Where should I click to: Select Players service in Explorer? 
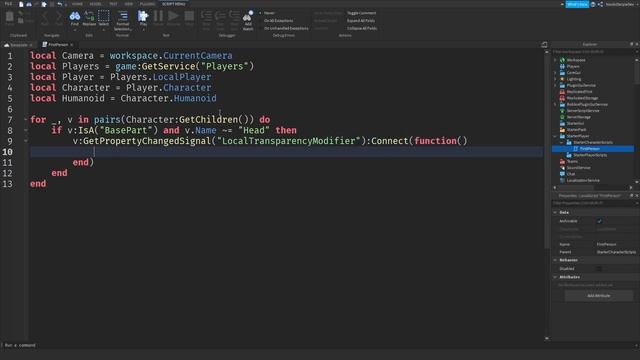[572, 66]
